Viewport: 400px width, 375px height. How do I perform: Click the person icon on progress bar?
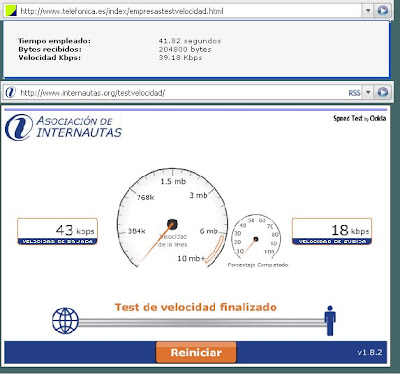point(330,321)
